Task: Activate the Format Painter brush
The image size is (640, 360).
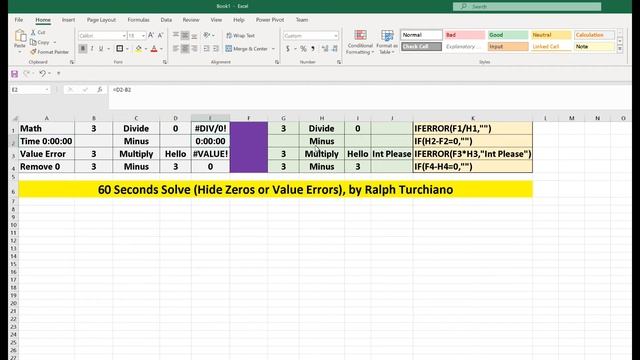Action: tap(33, 52)
